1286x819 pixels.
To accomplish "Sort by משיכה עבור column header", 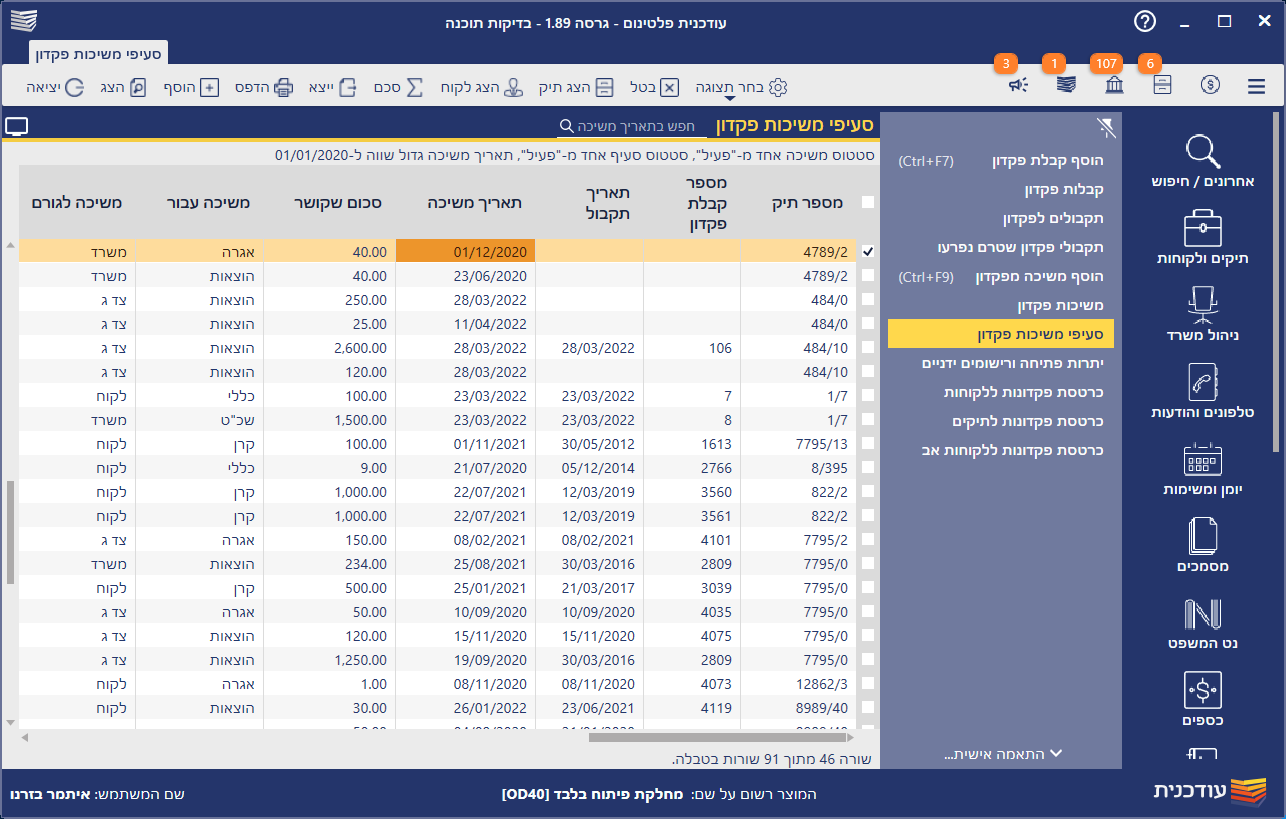I will point(200,202).
